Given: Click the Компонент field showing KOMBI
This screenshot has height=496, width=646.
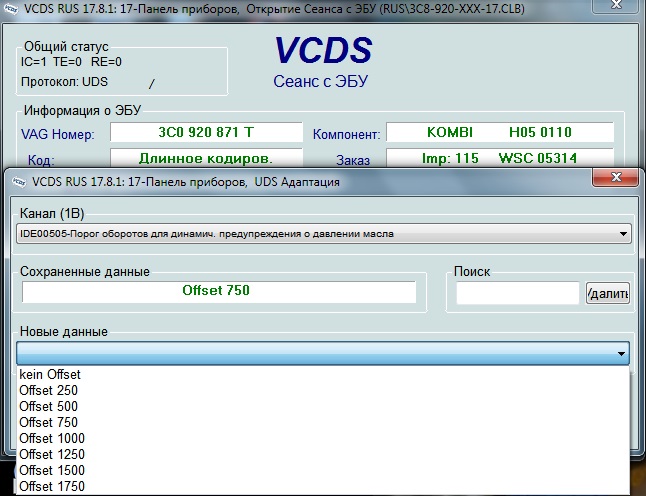Looking at the screenshot, I should click(x=499, y=133).
